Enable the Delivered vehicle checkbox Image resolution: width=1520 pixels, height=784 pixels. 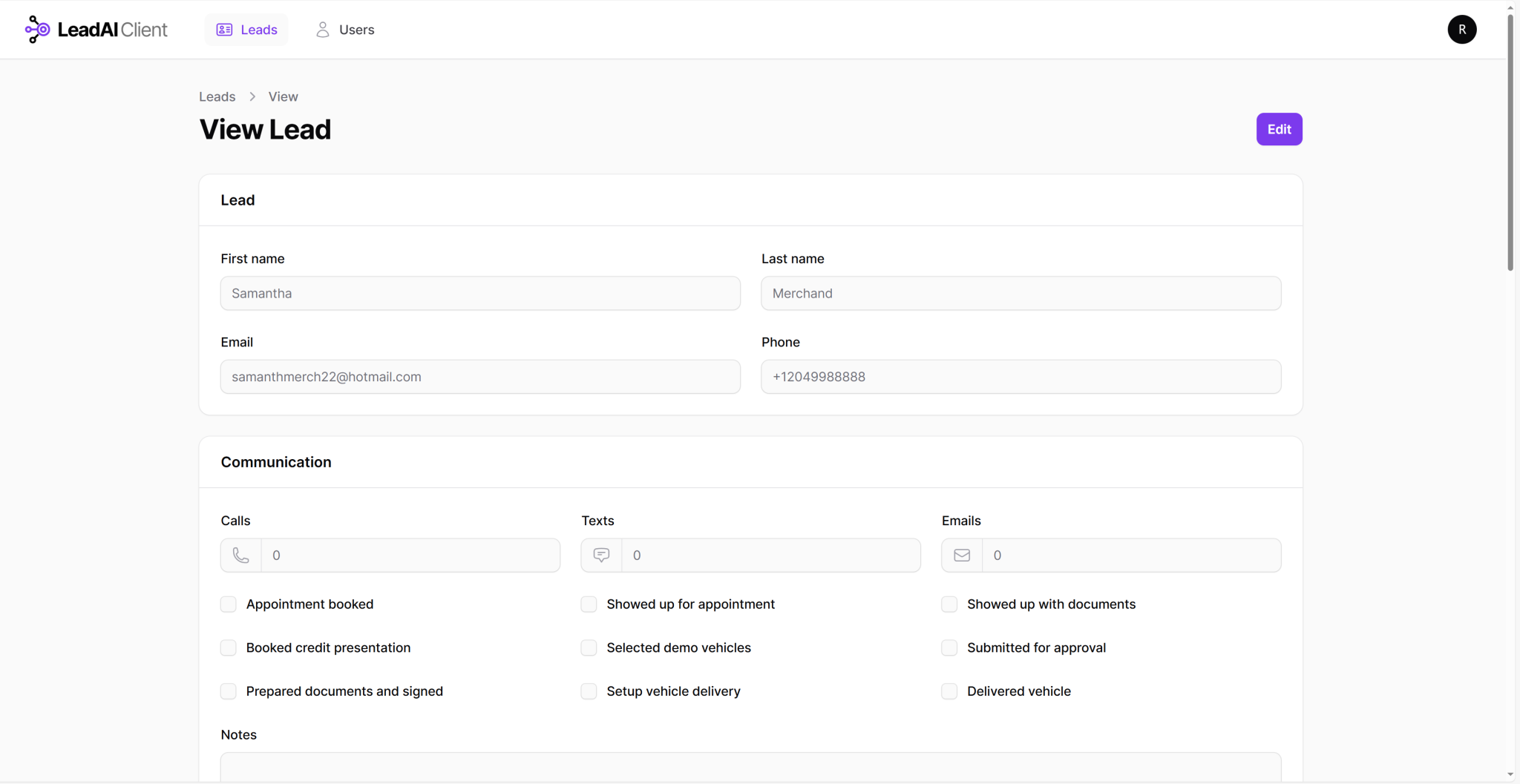pyautogui.click(x=949, y=691)
